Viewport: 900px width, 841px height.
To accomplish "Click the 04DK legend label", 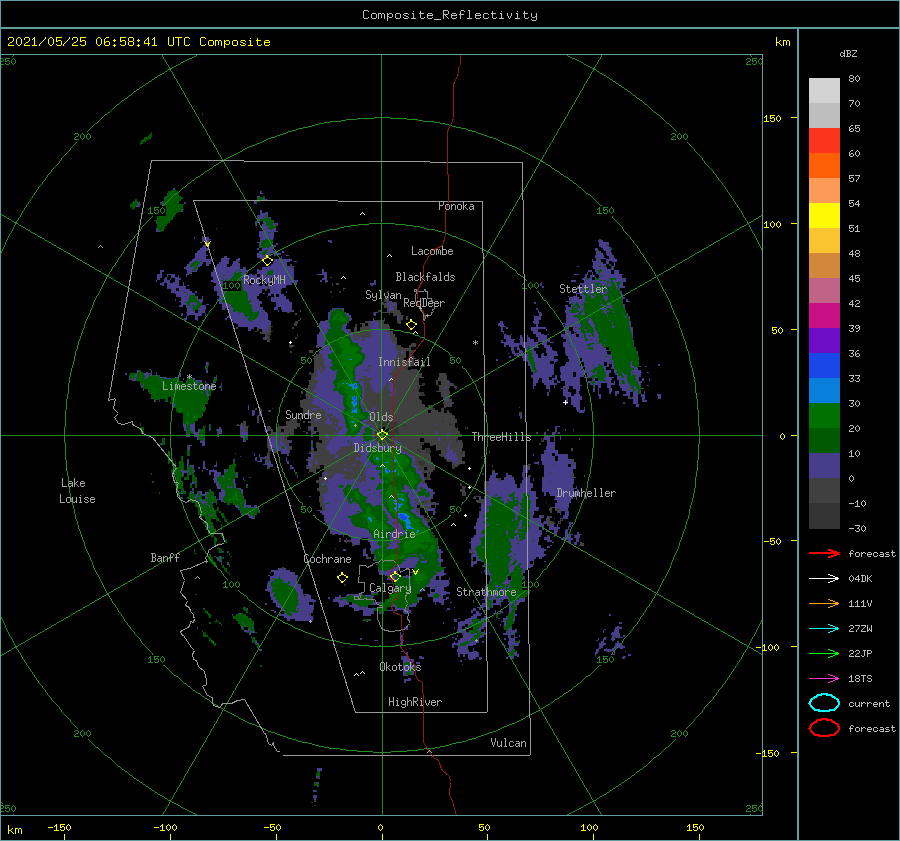I will [860, 579].
